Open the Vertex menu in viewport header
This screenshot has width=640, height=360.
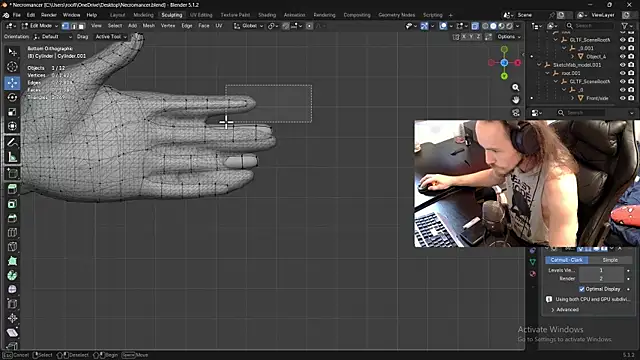pyautogui.click(x=168, y=26)
